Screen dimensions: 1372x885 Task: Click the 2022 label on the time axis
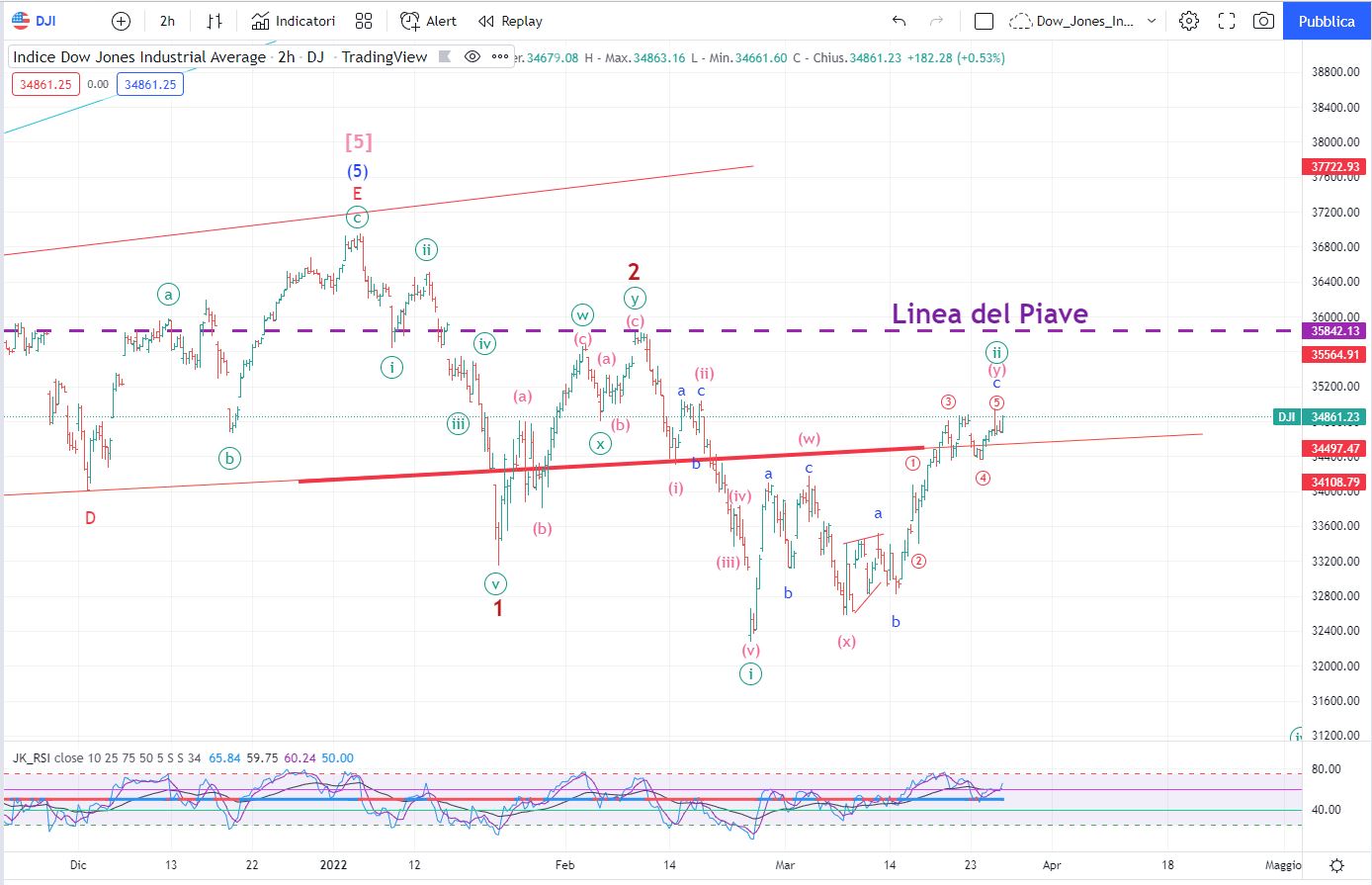(x=333, y=864)
